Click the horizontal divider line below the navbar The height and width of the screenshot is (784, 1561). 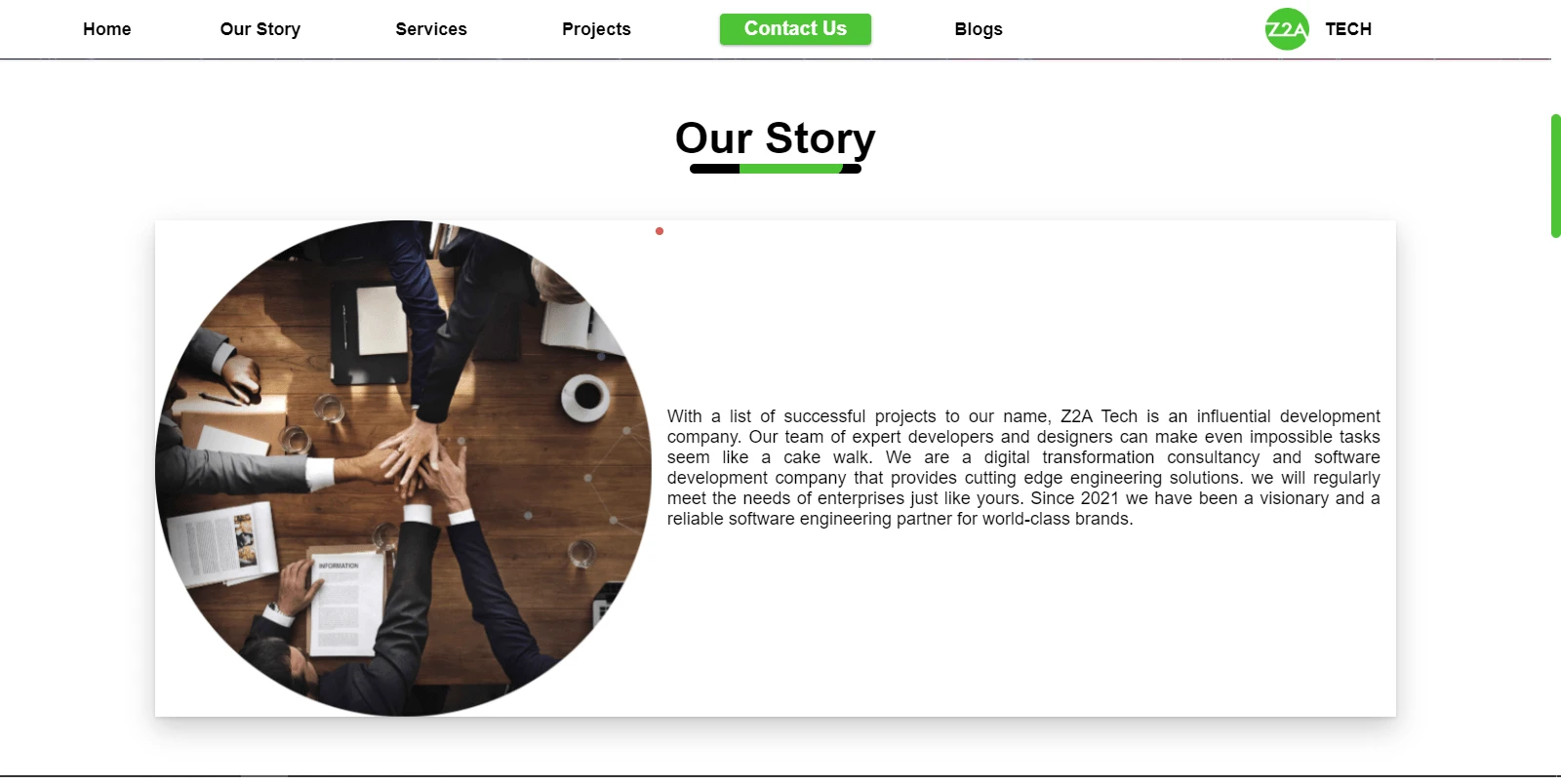pos(776,59)
